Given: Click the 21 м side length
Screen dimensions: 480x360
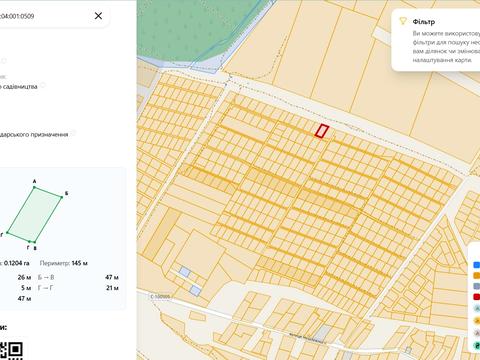Looking at the screenshot, I should 112,288.
